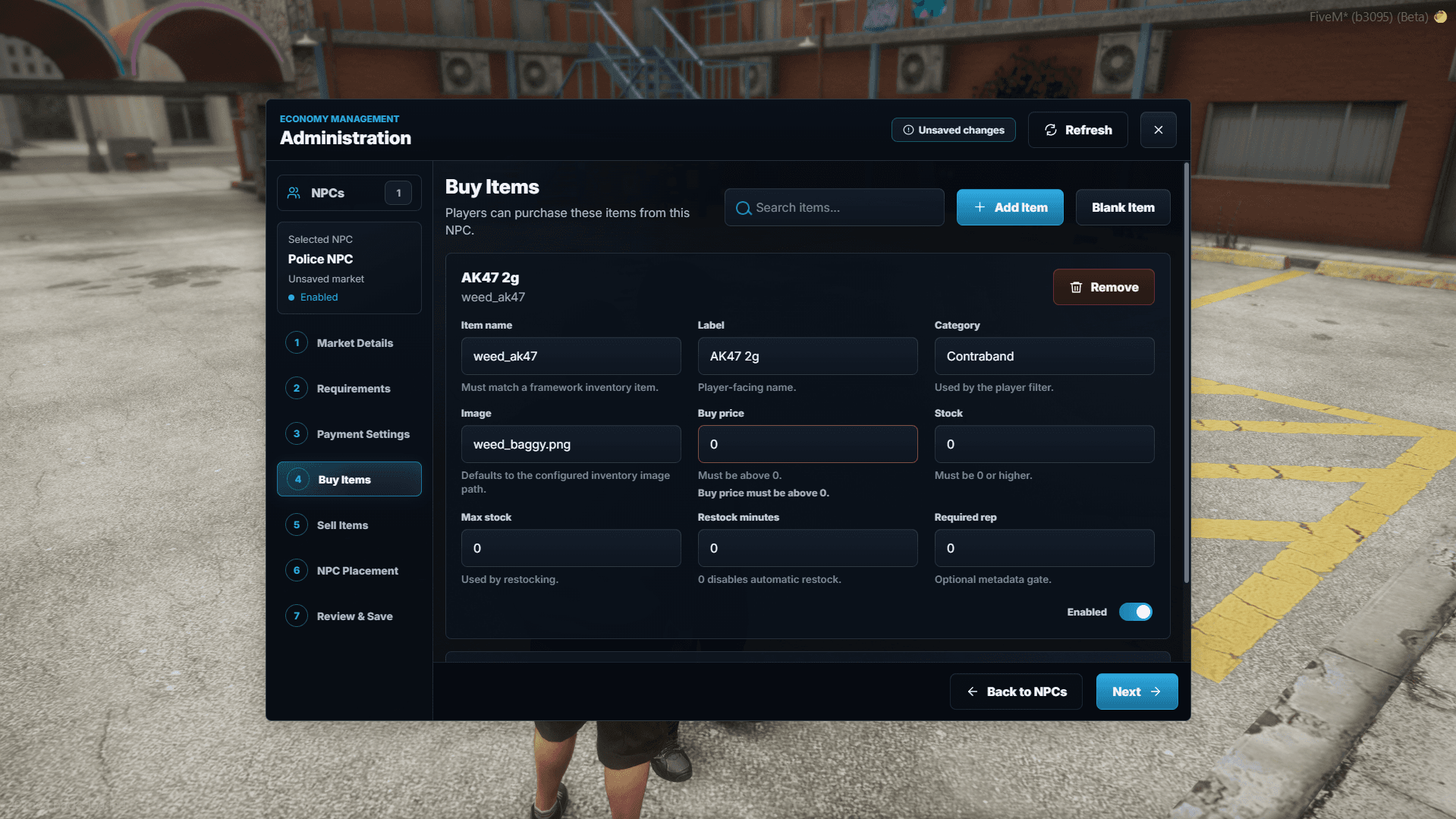Click the left arrow on Back to NPCs
1456x819 pixels.
click(972, 691)
